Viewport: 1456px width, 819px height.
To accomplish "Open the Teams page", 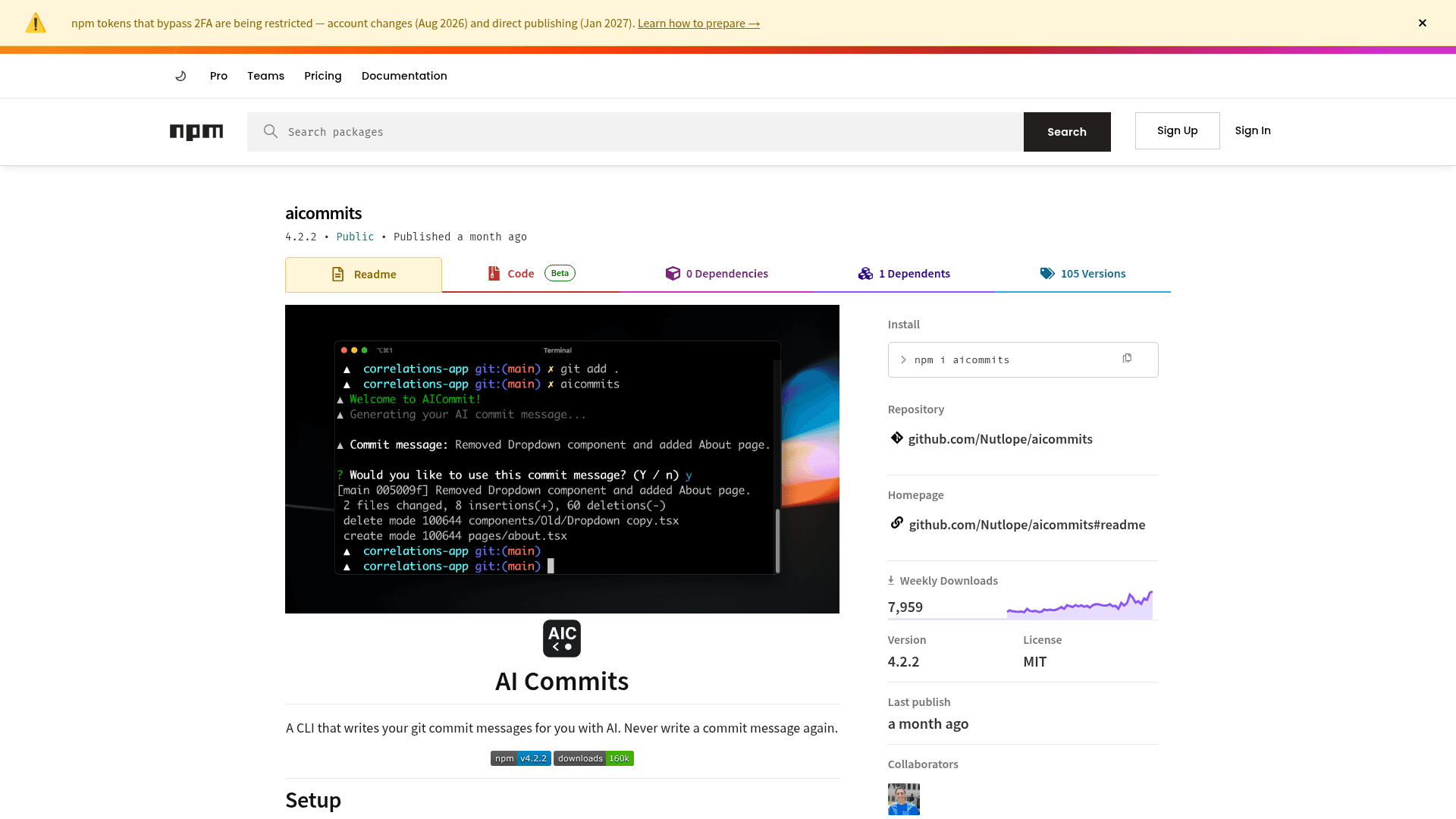I will point(265,76).
